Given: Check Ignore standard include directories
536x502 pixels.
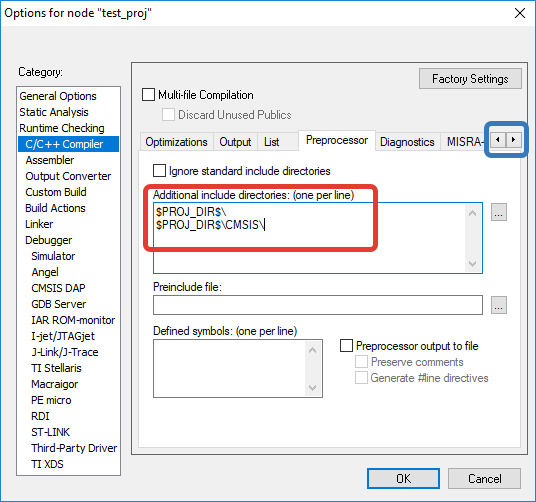Looking at the screenshot, I should 159,171.
